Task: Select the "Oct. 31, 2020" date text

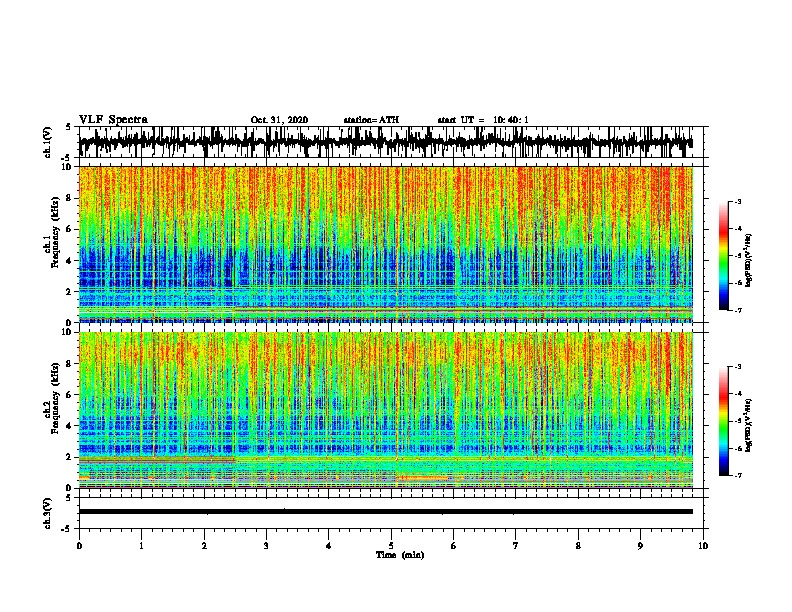Action: (279, 120)
